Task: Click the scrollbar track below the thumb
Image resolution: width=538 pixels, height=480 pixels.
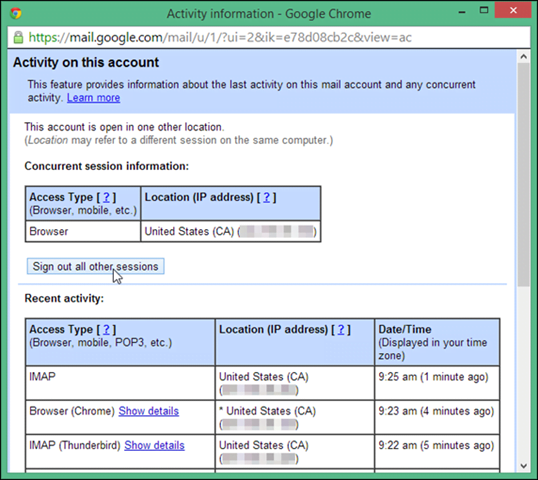Action: click(x=524, y=373)
